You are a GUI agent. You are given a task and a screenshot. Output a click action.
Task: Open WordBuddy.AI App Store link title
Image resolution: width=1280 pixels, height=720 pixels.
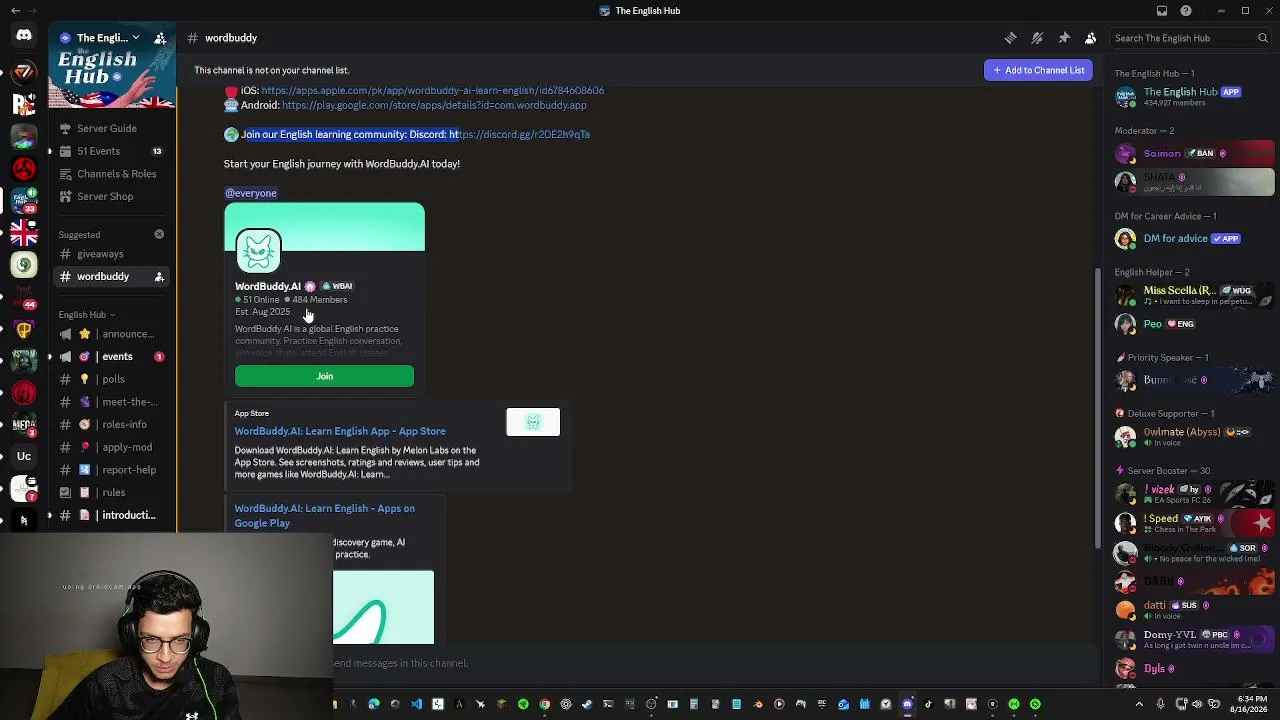[340, 431]
